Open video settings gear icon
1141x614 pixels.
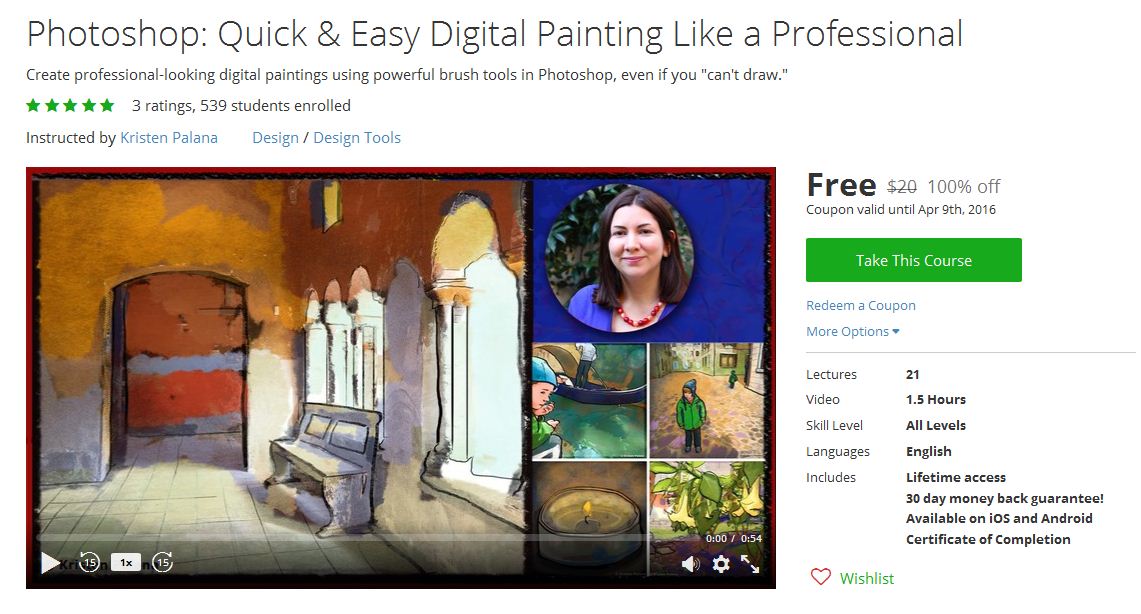point(720,564)
